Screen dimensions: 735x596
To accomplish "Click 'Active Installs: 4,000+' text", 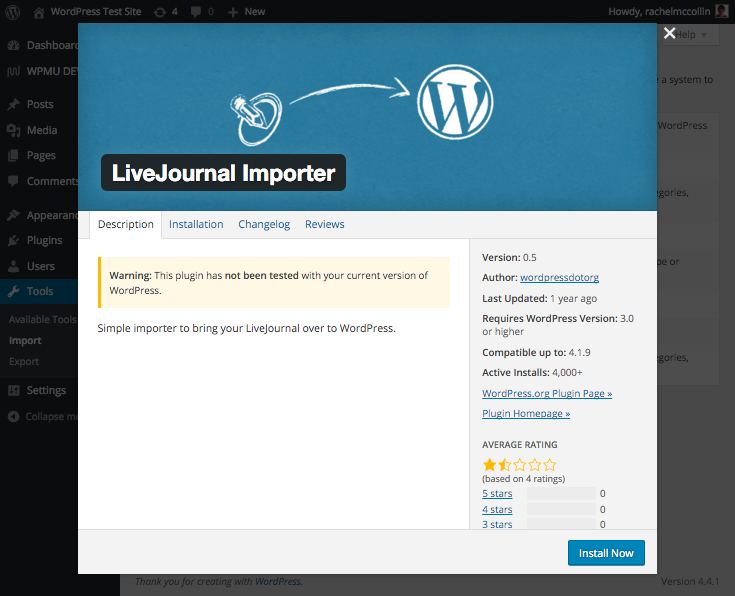I will pyautogui.click(x=532, y=373).
